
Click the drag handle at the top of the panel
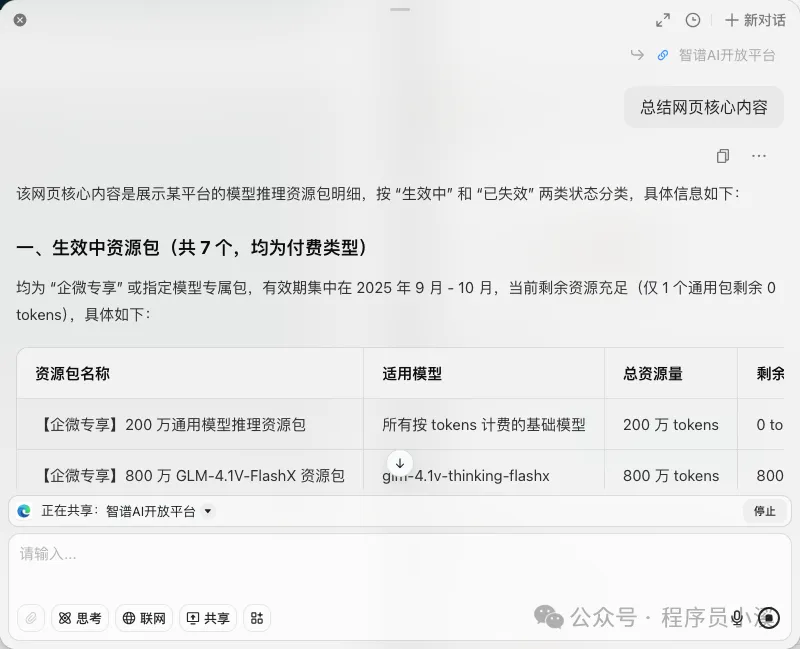(400, 9)
